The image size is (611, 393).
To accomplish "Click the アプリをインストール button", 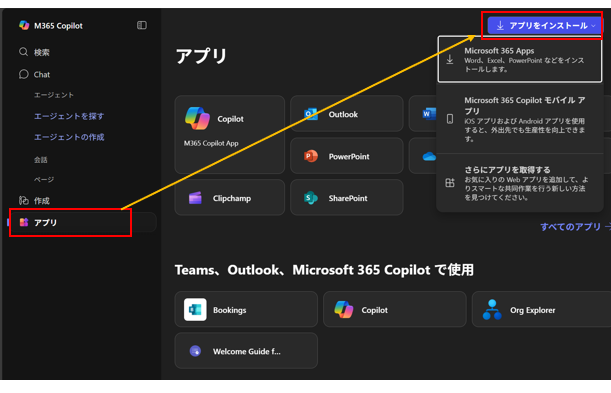I will (544, 26).
